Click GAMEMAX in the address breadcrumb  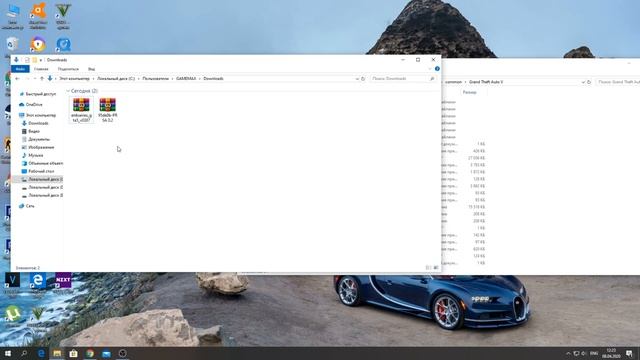(186, 78)
